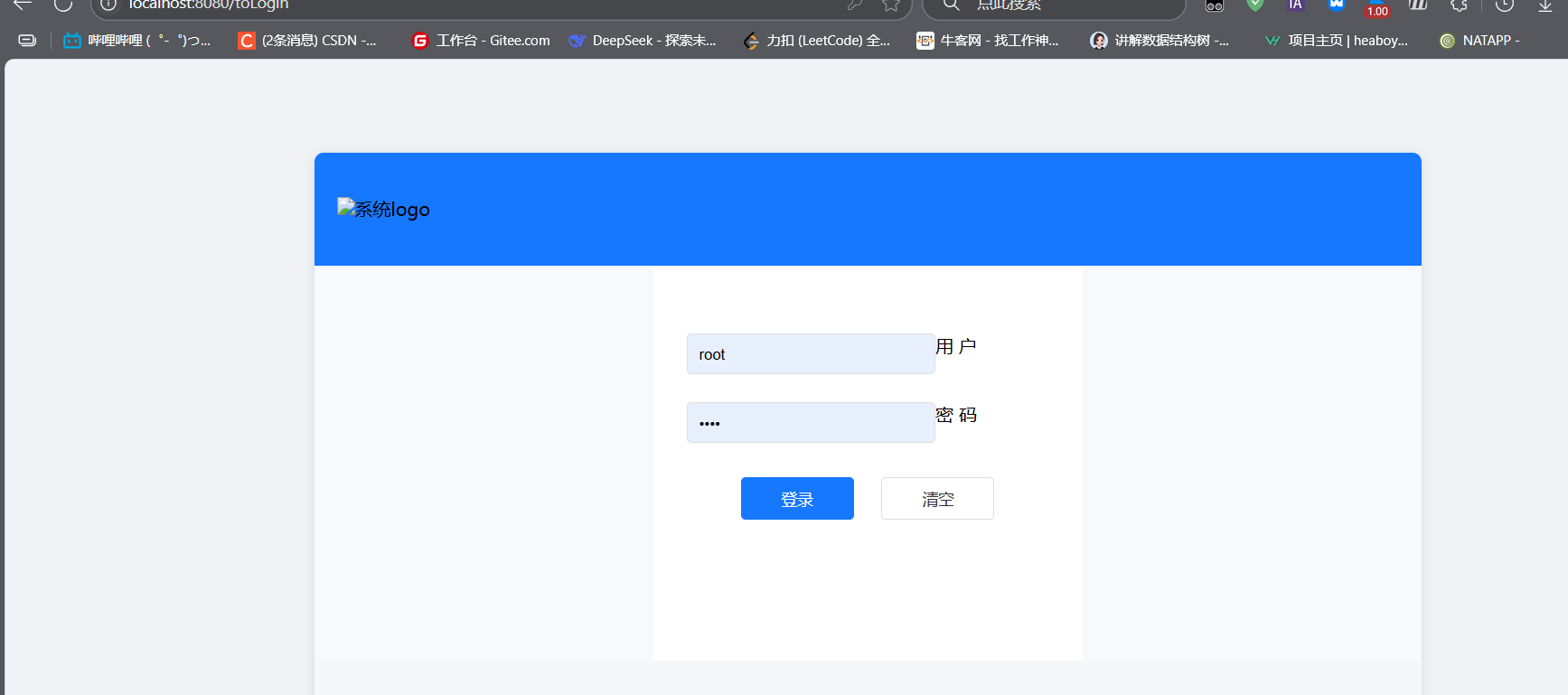Click the blue 登录 button

coord(797,499)
